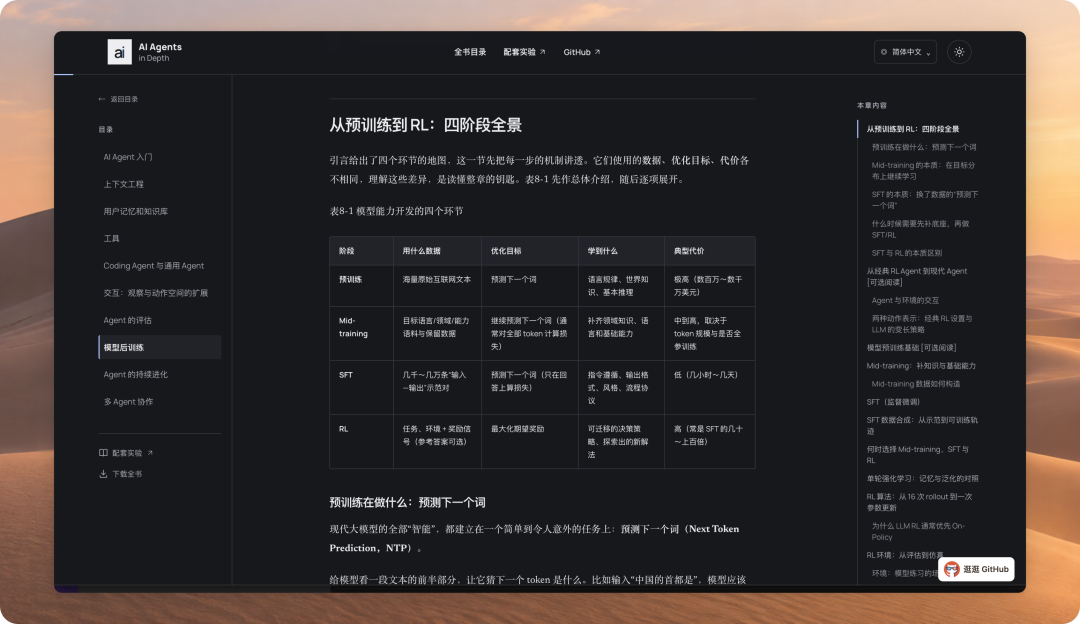Jump to 预训练在做什么 outline entry
Image resolution: width=1080 pixels, height=624 pixels.
pos(924,147)
